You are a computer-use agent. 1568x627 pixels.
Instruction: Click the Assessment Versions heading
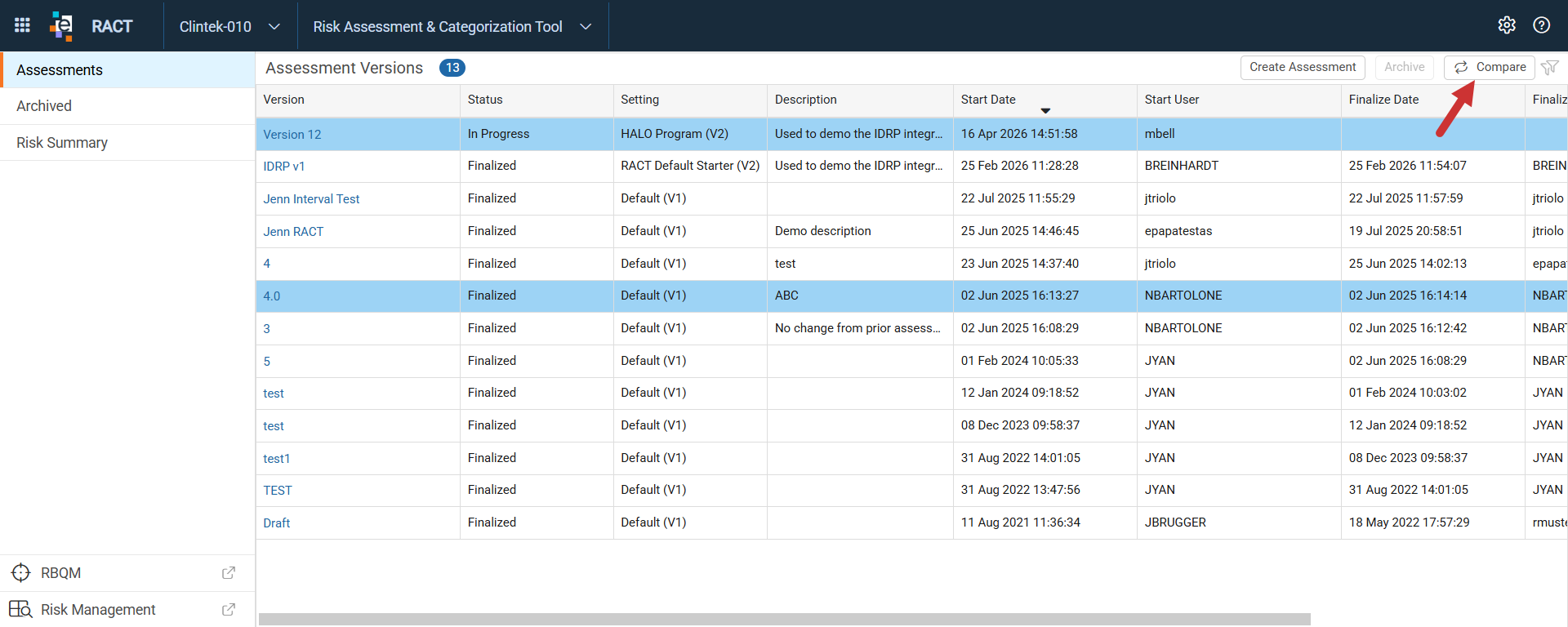click(x=345, y=68)
